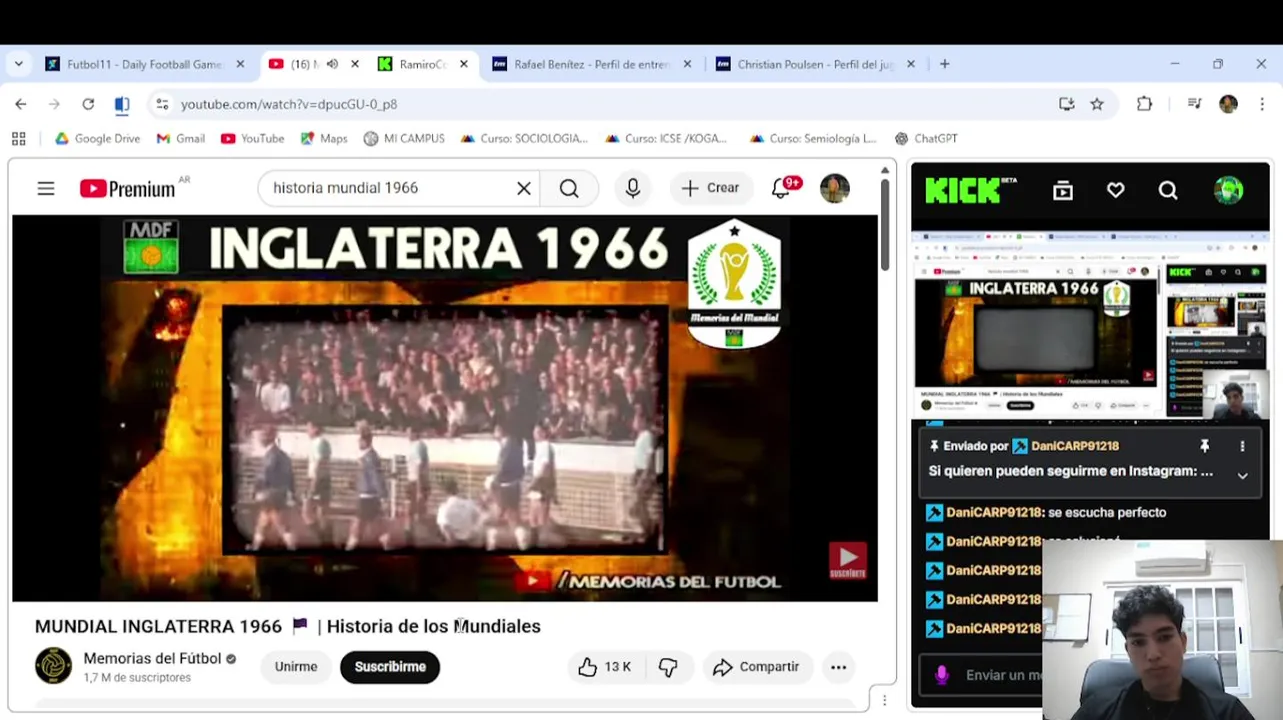Open the Chrome profile avatar

coord(1229,104)
